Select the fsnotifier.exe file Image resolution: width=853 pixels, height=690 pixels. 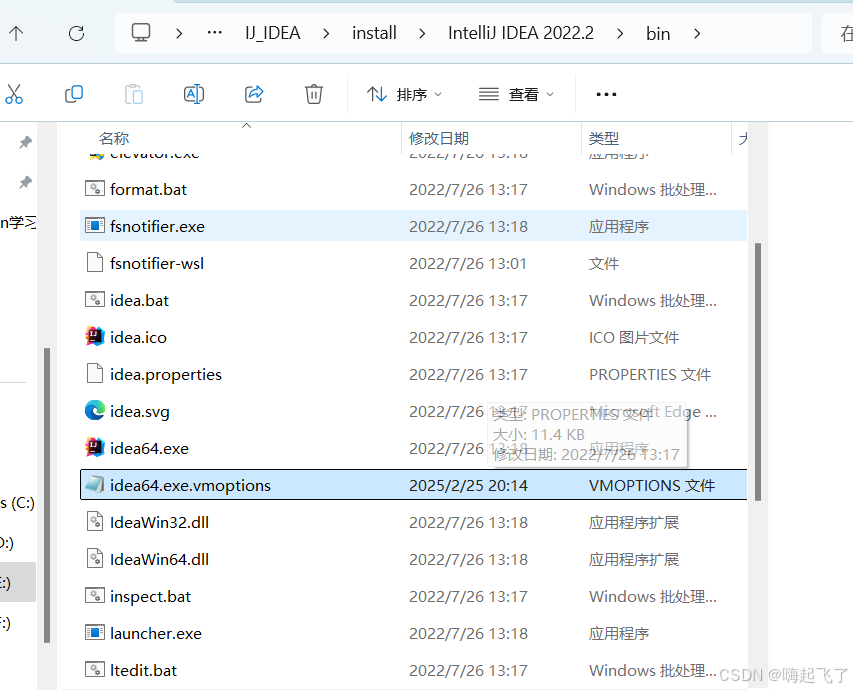coord(413,226)
